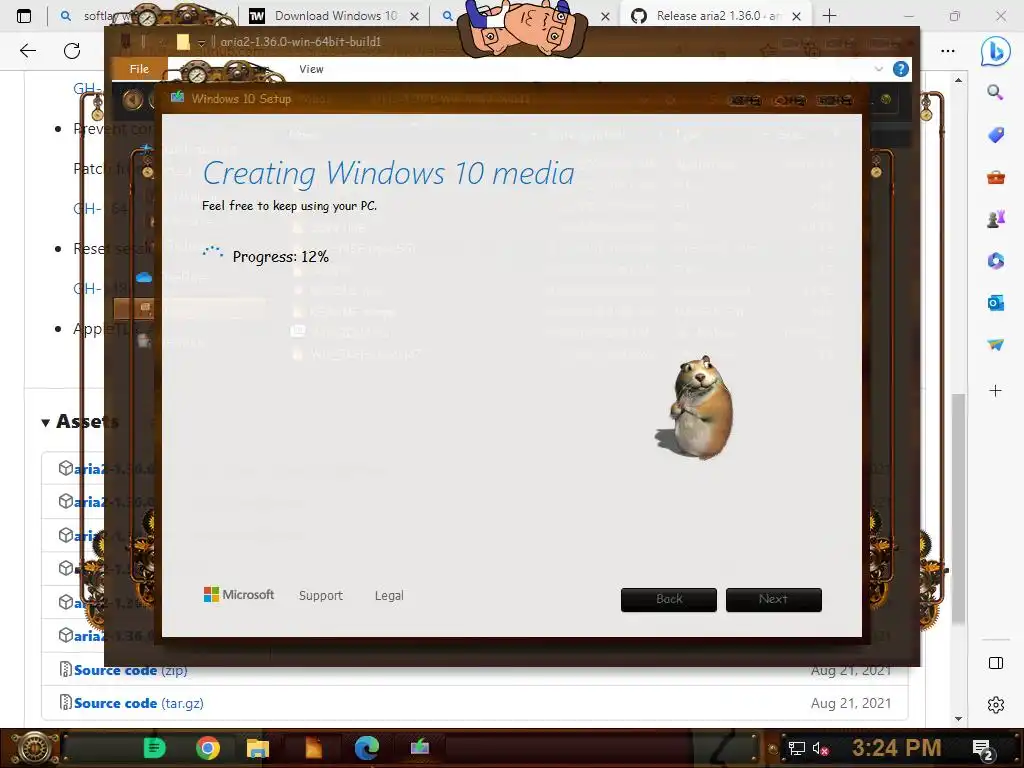Image resolution: width=1024 pixels, height=768 pixels.
Task: Add app with sidebar plus icon
Action: point(995,391)
